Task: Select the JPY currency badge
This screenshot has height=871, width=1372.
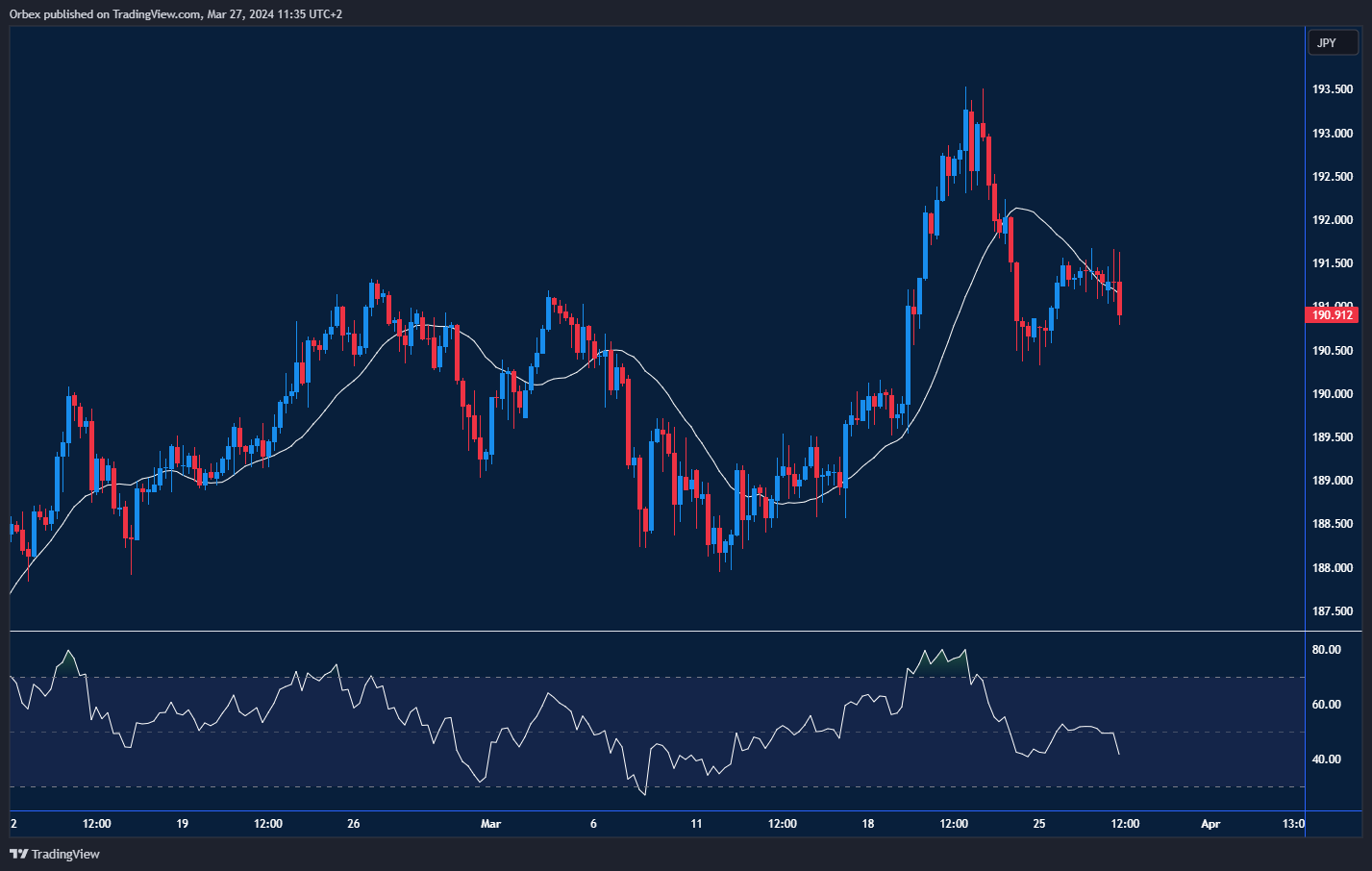Action: pos(1333,42)
